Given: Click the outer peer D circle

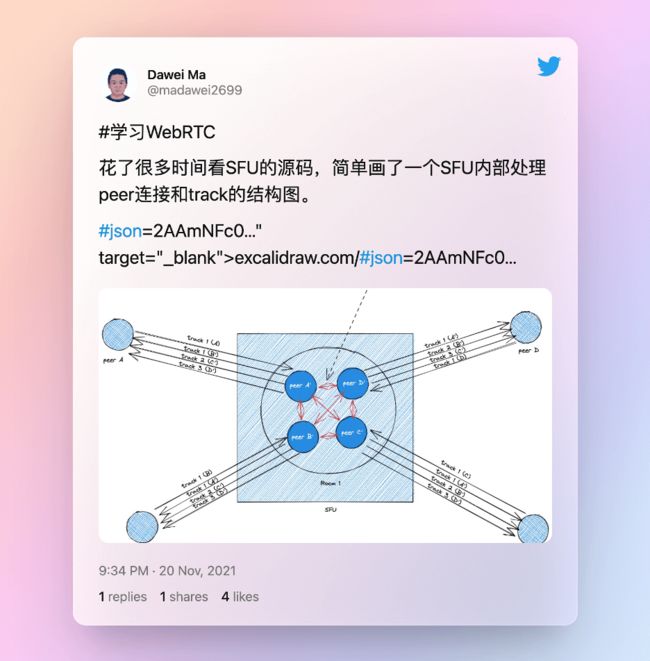Looking at the screenshot, I should tap(526, 327).
